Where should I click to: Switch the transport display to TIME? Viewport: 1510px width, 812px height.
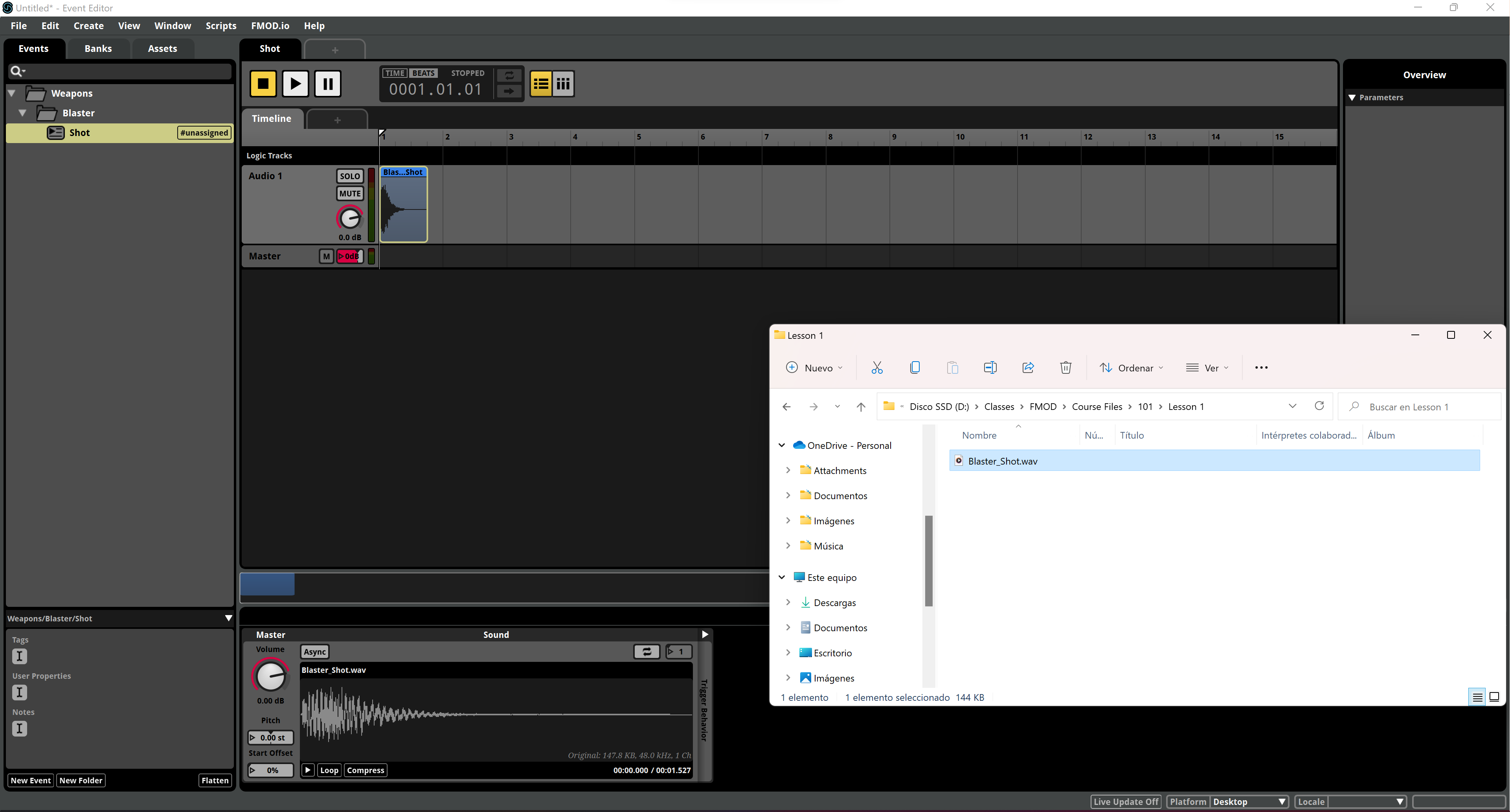(x=395, y=73)
